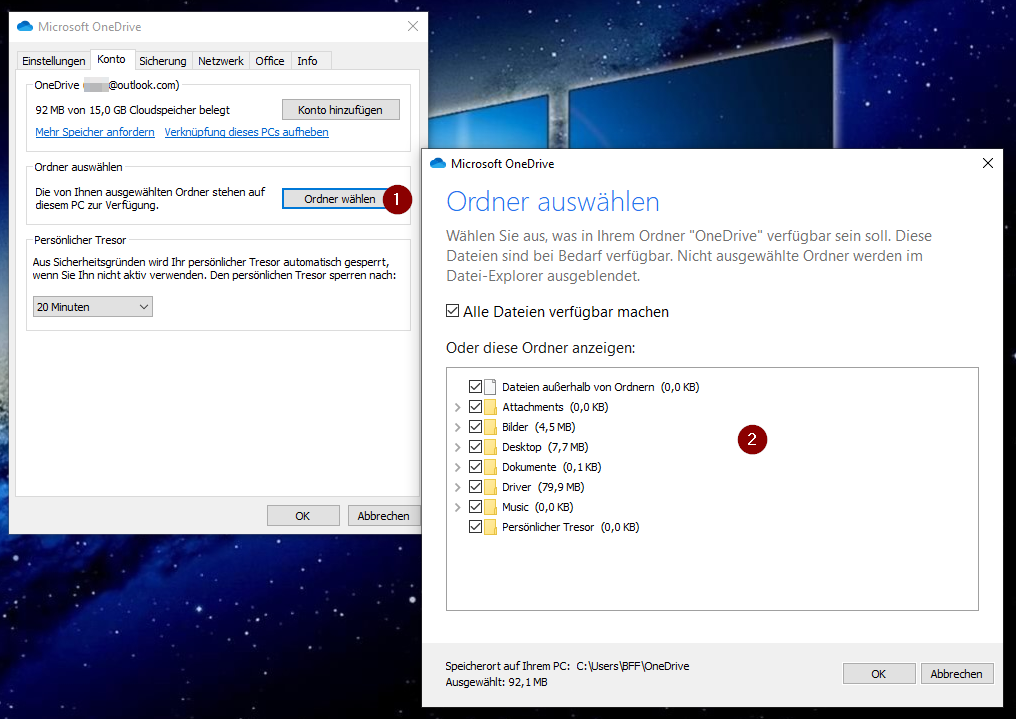Image resolution: width=1016 pixels, height=719 pixels.
Task: Switch to the Einstellungen tab
Action: (x=54, y=61)
